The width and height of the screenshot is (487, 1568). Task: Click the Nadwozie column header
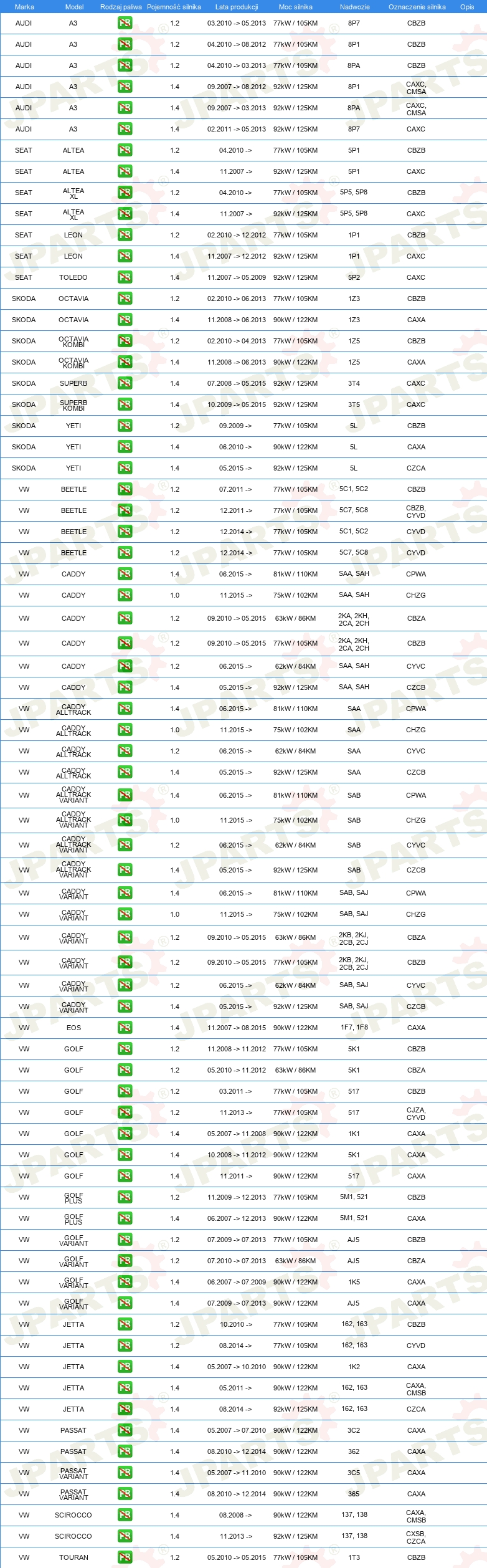click(354, 7)
